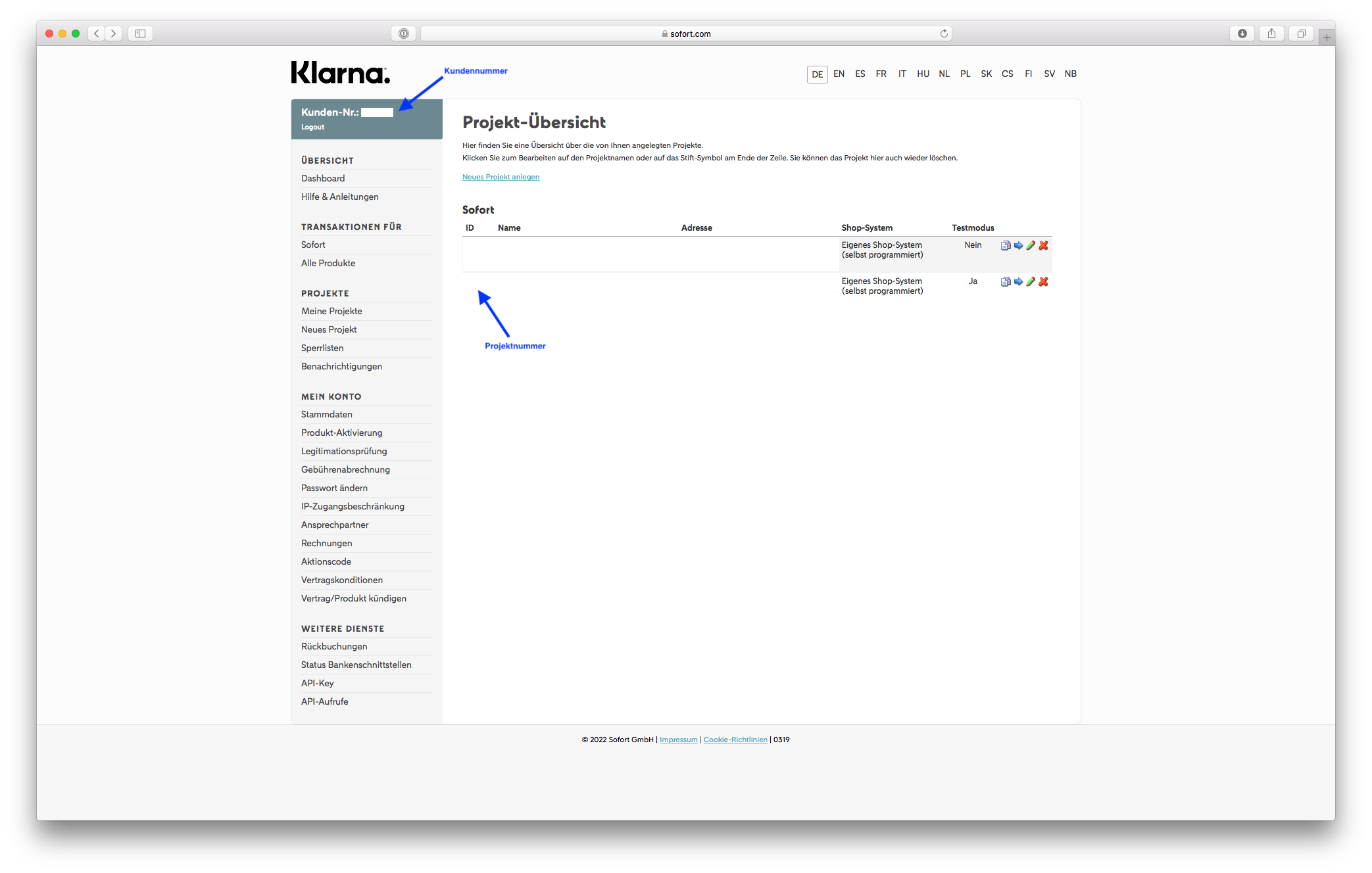
Task: Switch language to EN
Action: pos(839,74)
